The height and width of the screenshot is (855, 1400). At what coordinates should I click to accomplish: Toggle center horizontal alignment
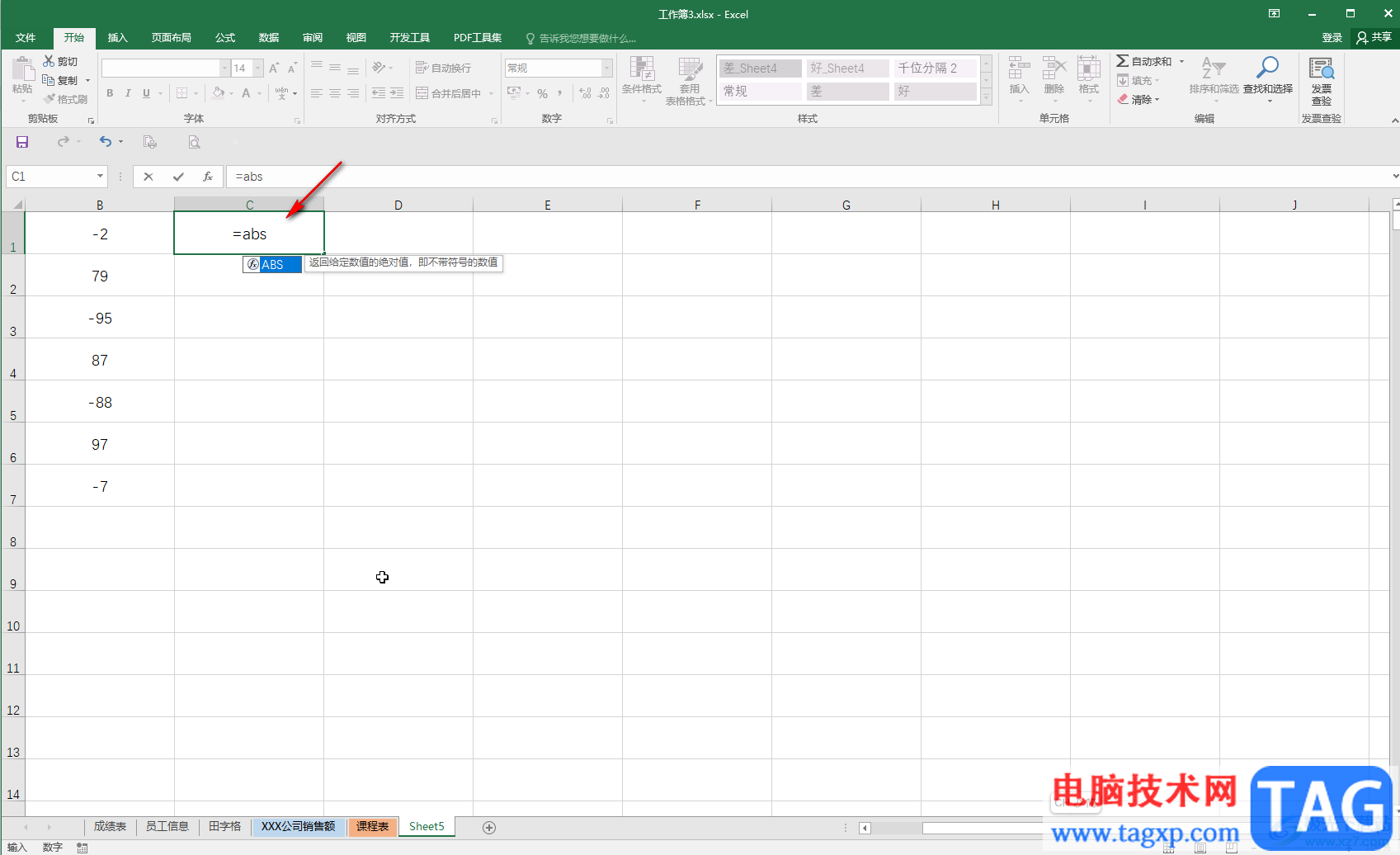[335, 93]
